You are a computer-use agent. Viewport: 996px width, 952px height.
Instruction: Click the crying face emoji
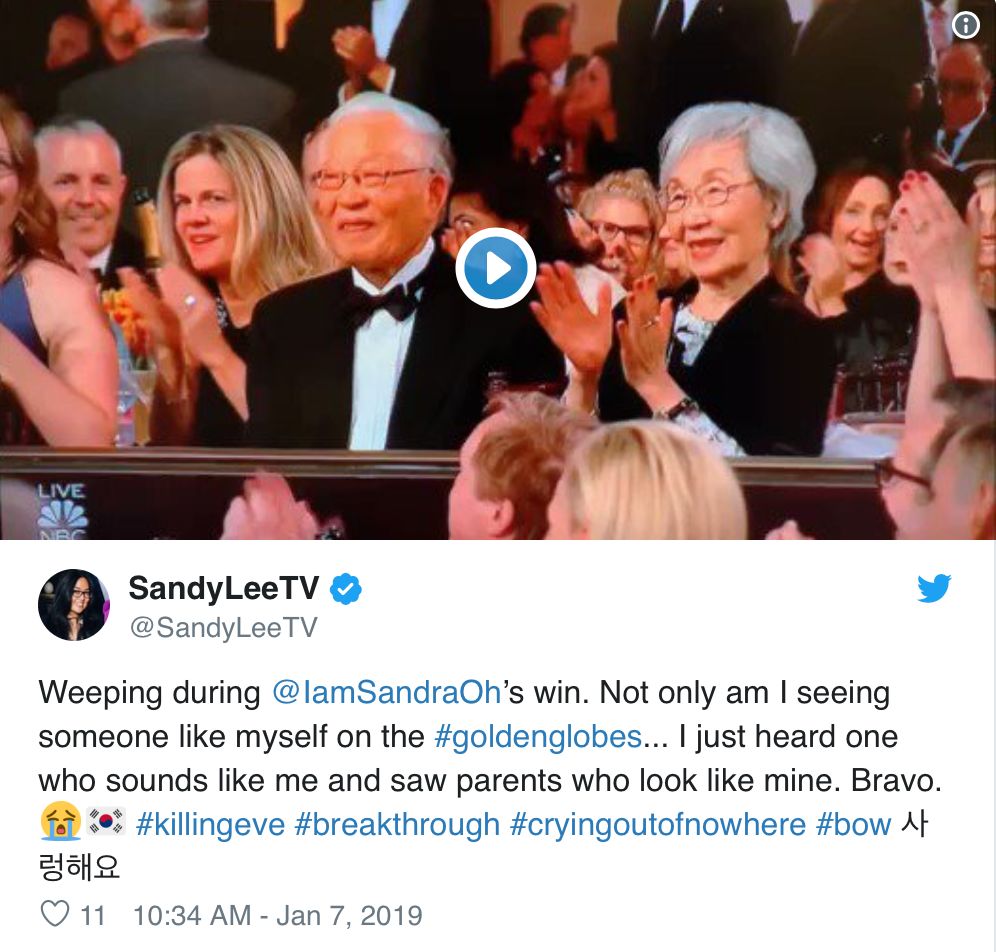(x=60, y=822)
